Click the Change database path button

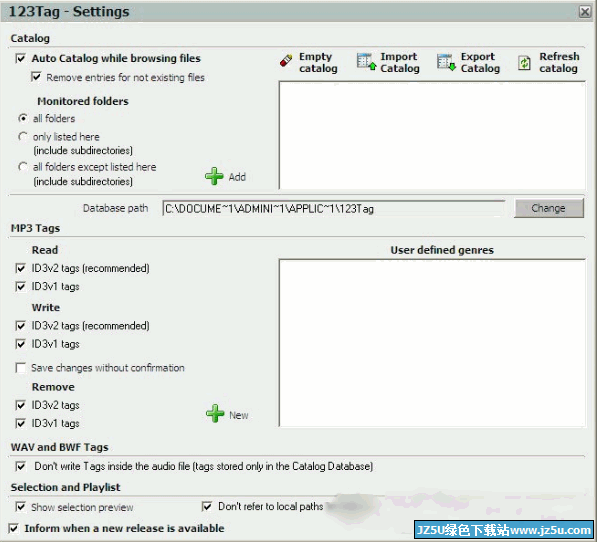click(x=549, y=208)
